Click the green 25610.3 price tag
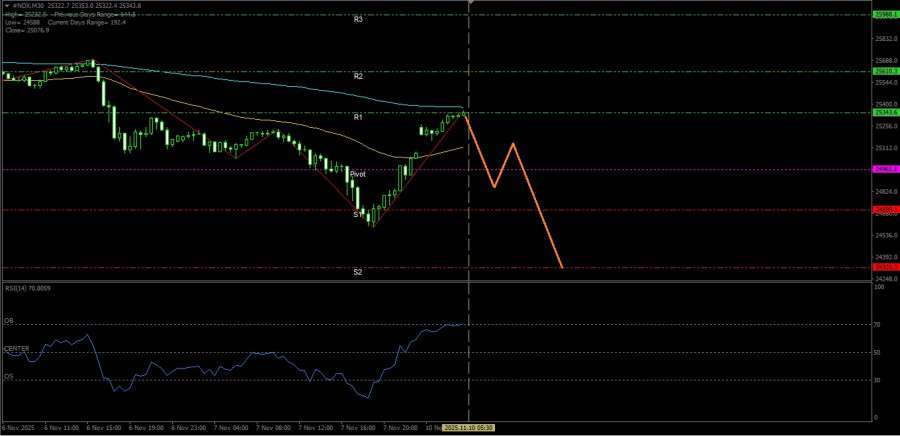900x436 pixels. tap(884, 71)
